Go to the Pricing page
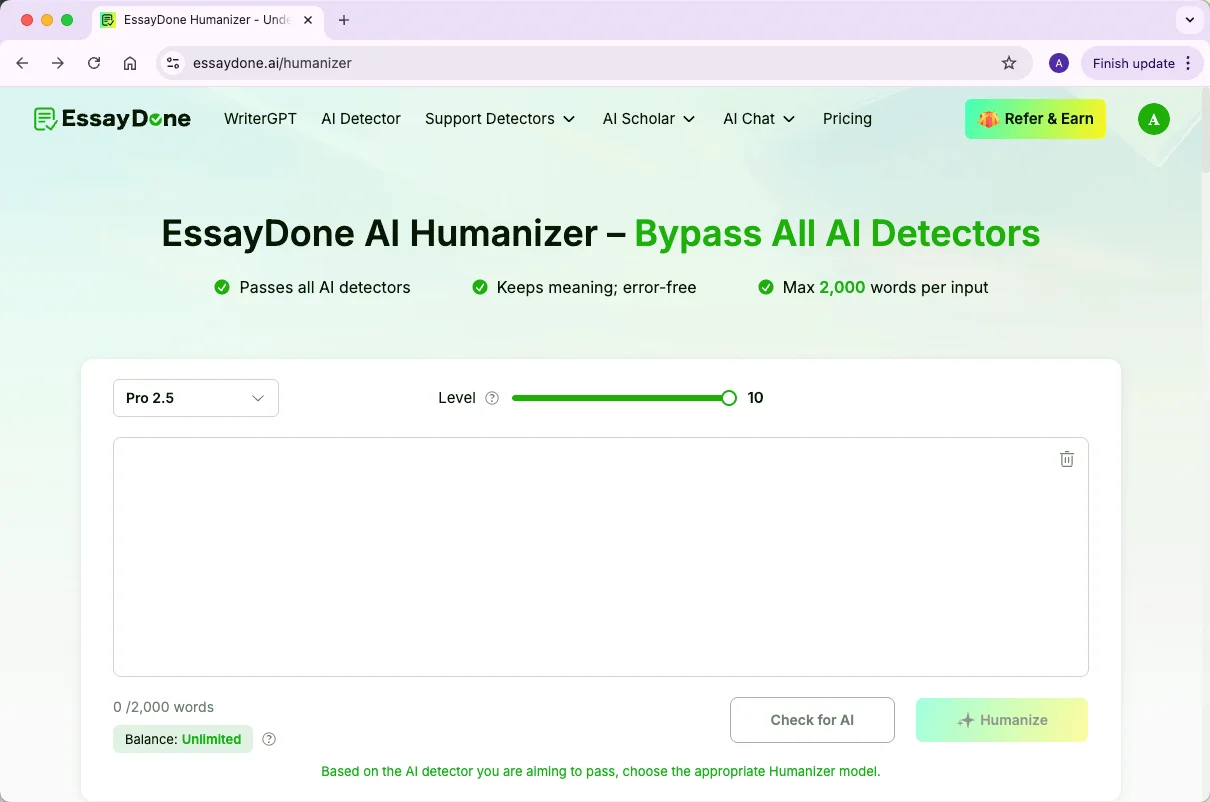Screen dimensions: 1210x802 (x=847, y=119)
